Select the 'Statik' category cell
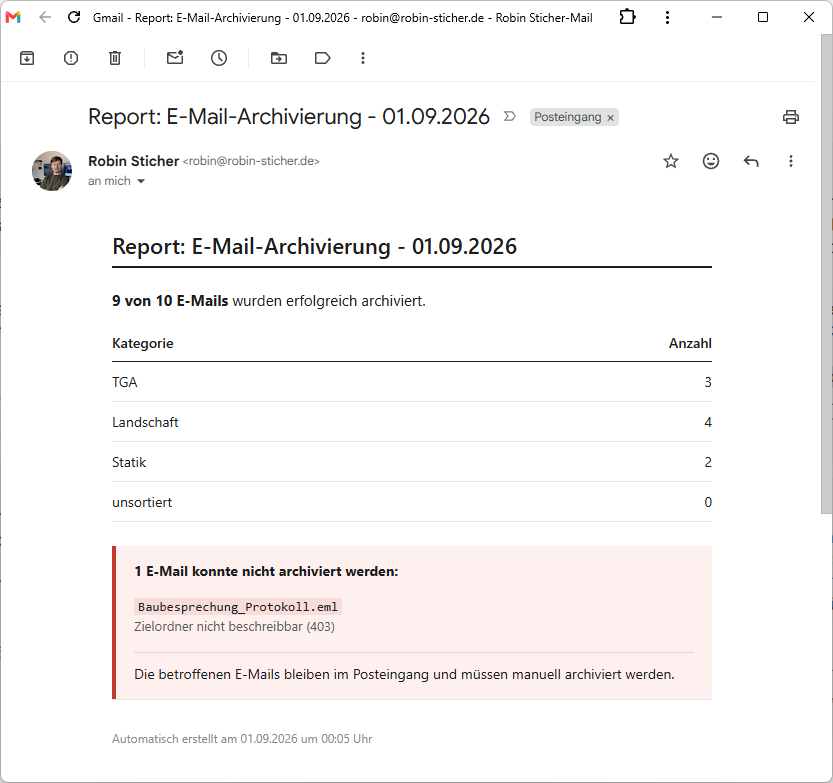 (129, 462)
